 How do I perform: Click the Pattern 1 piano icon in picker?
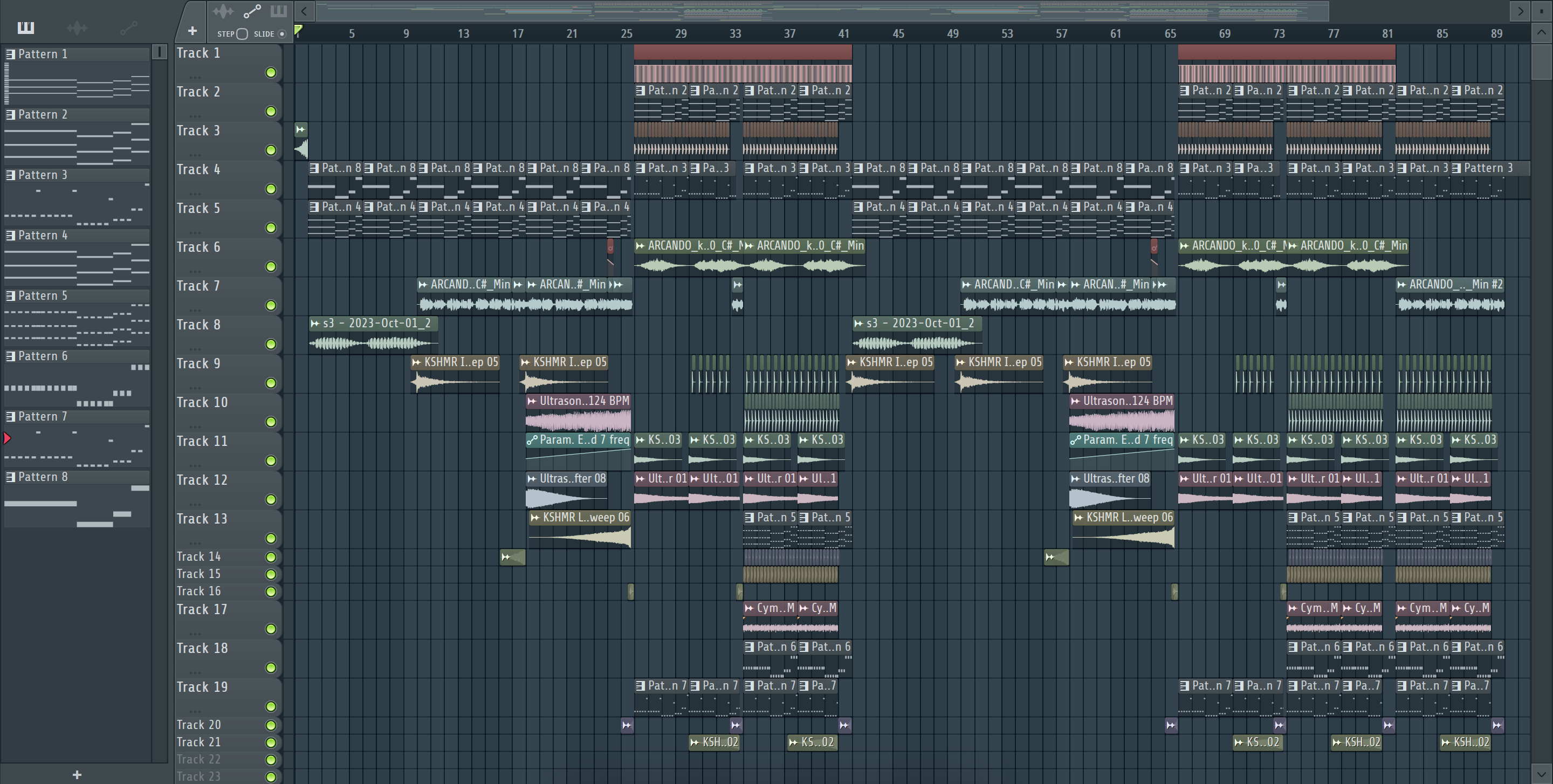10,54
